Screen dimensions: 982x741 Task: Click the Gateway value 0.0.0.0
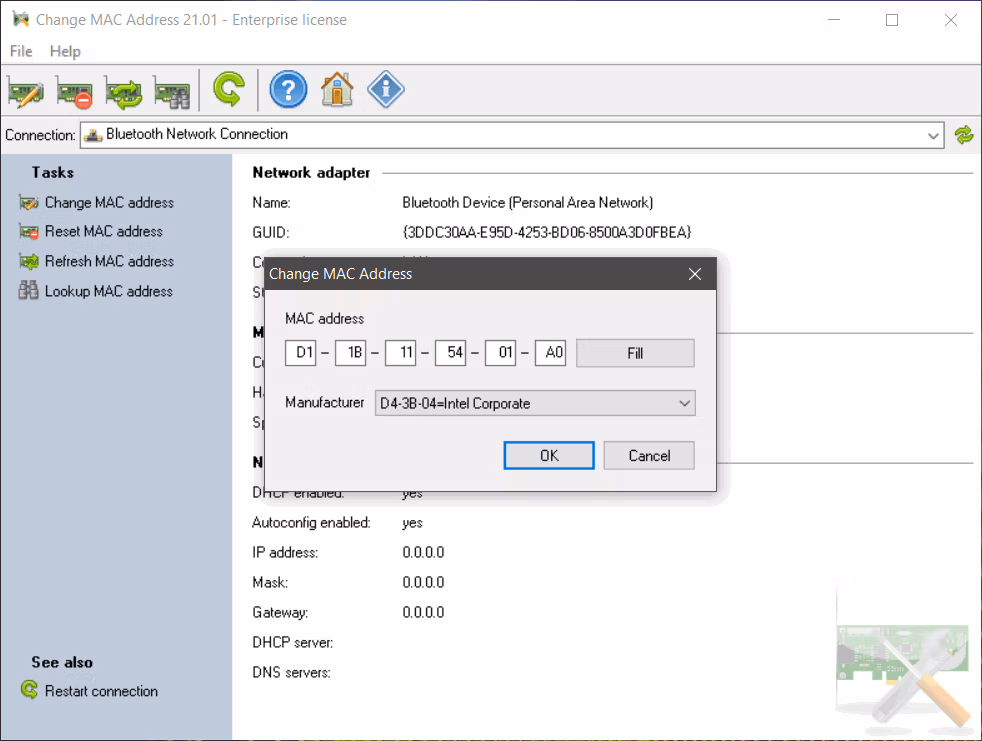click(423, 613)
